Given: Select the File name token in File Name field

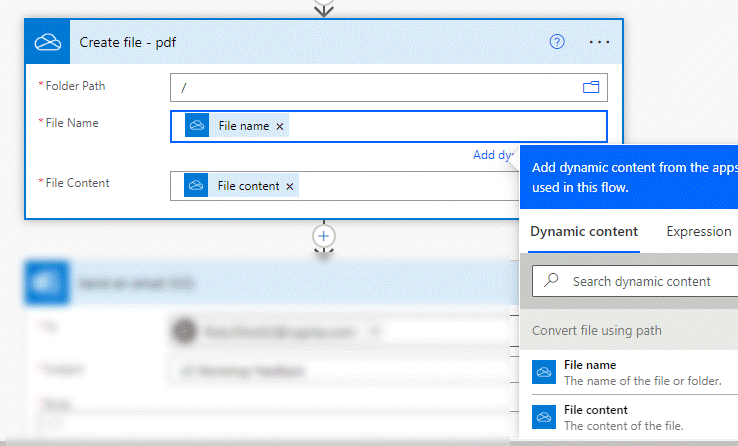Looking at the screenshot, I should (237, 126).
